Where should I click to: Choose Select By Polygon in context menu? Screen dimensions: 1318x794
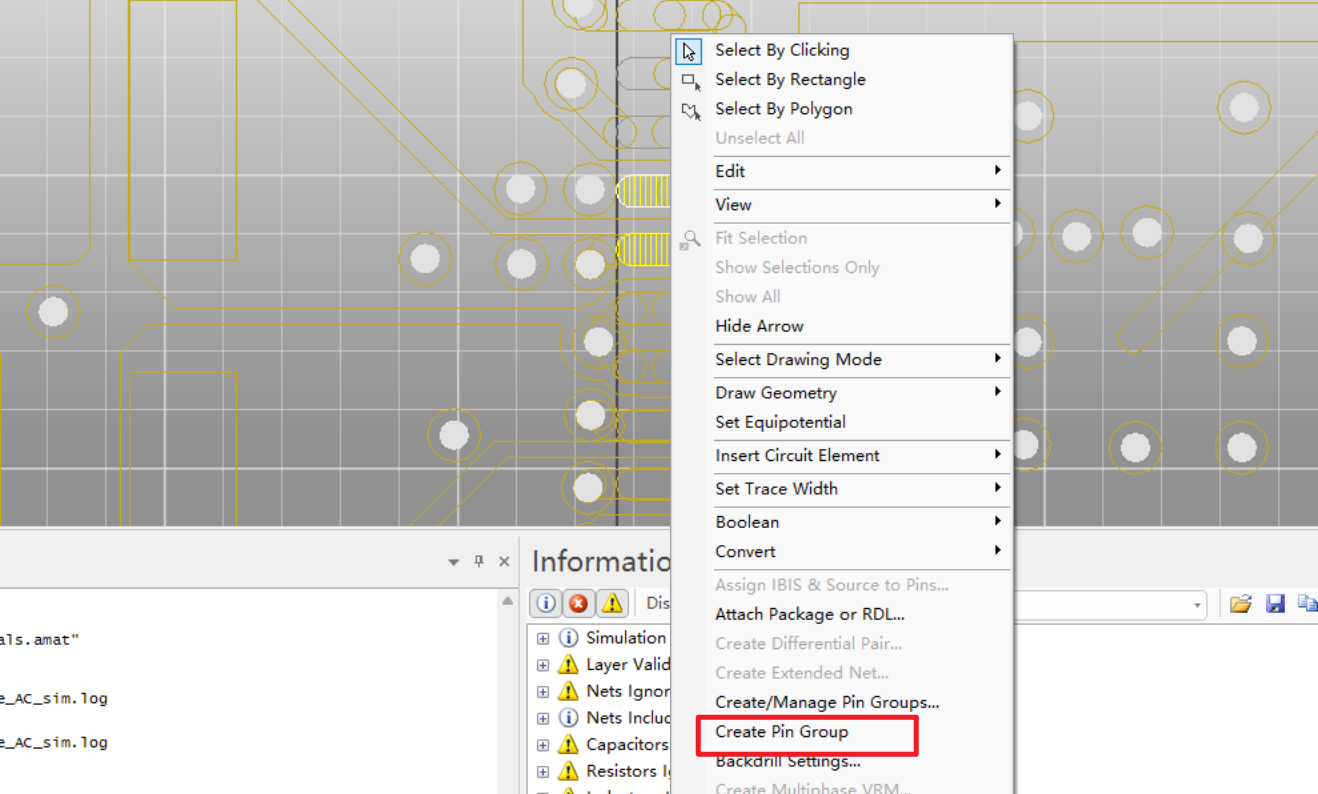842,109
